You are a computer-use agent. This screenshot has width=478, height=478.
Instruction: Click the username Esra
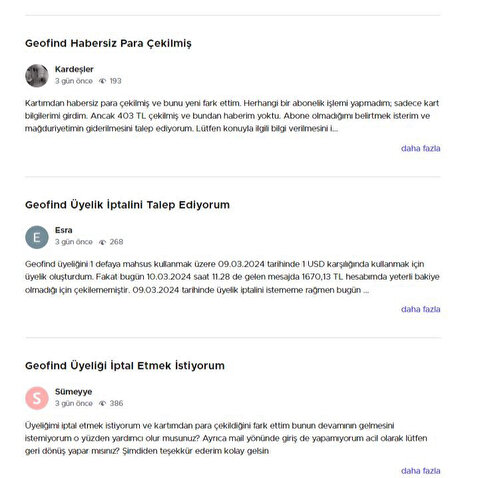(64, 230)
